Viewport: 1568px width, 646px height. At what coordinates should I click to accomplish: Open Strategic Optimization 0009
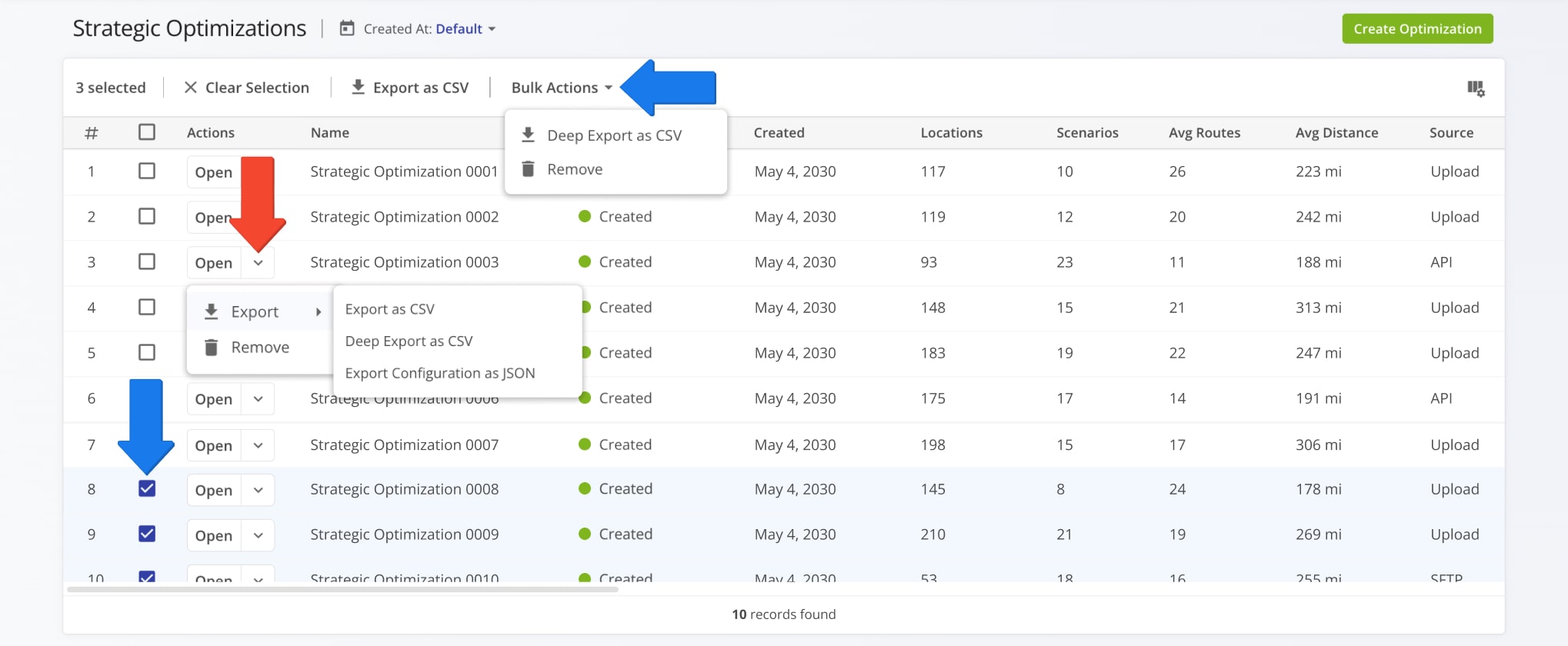tap(214, 535)
